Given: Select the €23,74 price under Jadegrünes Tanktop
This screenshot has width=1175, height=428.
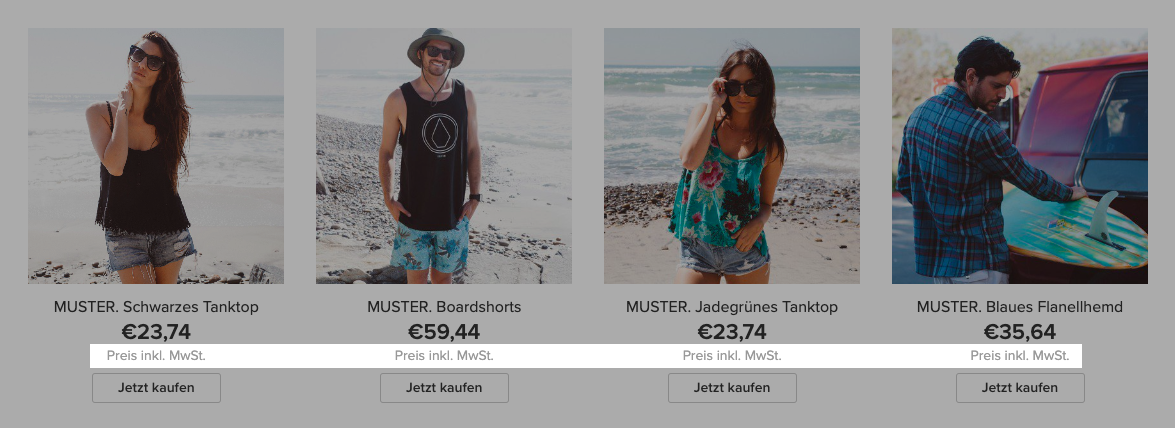Looking at the screenshot, I should tap(731, 331).
